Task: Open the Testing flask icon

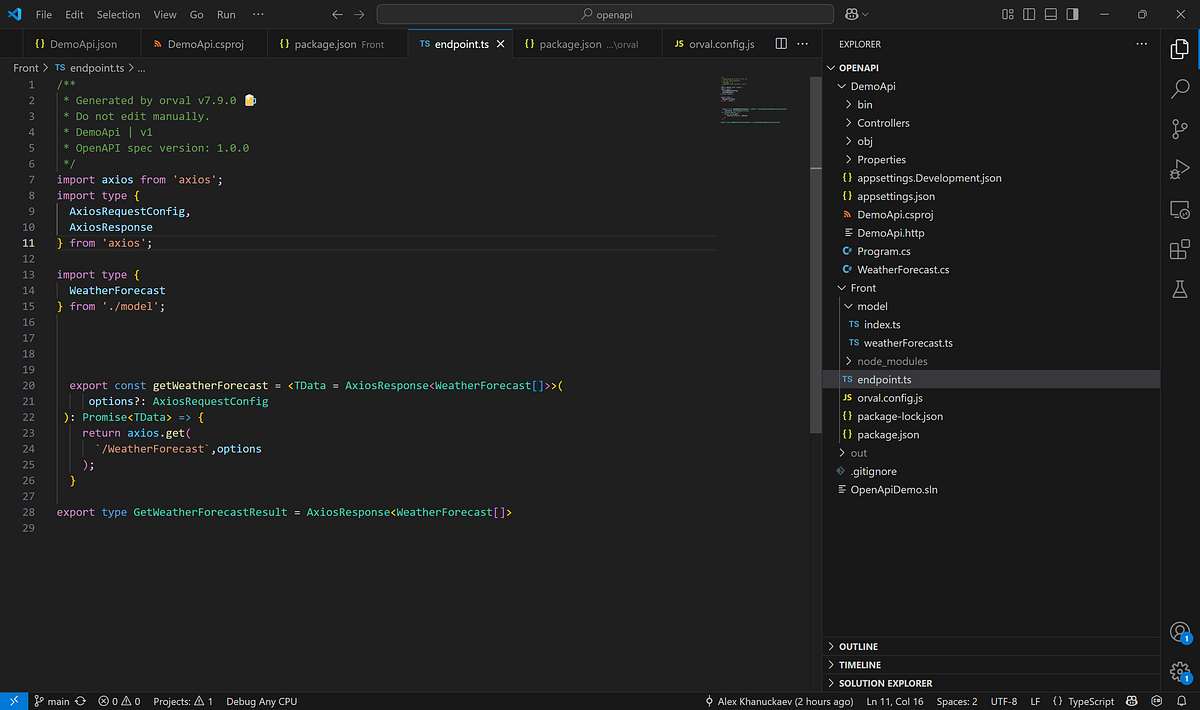Action: (x=1180, y=289)
